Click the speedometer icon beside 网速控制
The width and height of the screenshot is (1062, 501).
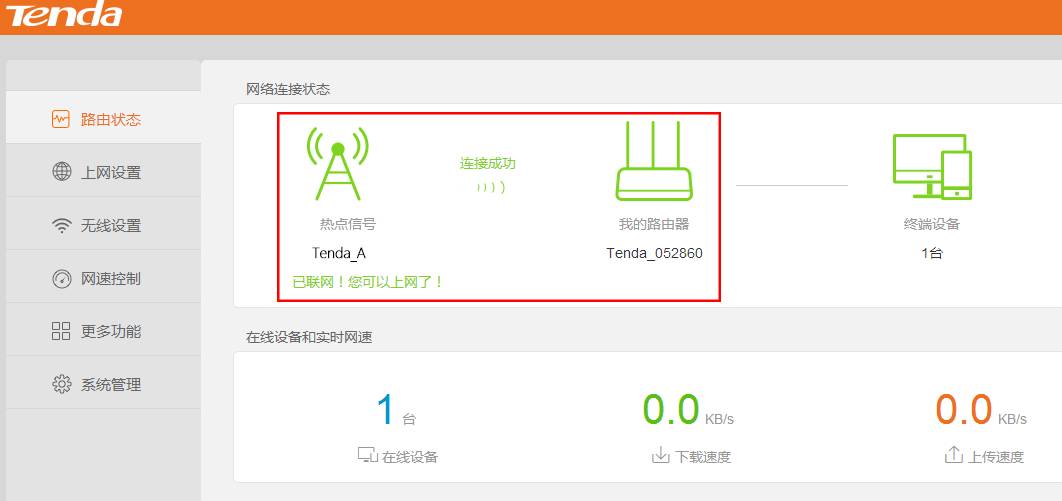tap(62, 278)
